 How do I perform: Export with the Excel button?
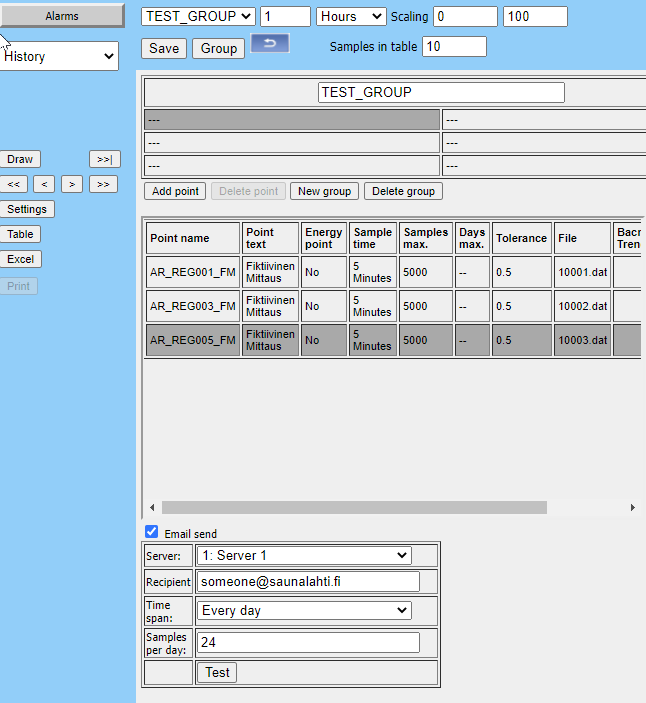20,259
